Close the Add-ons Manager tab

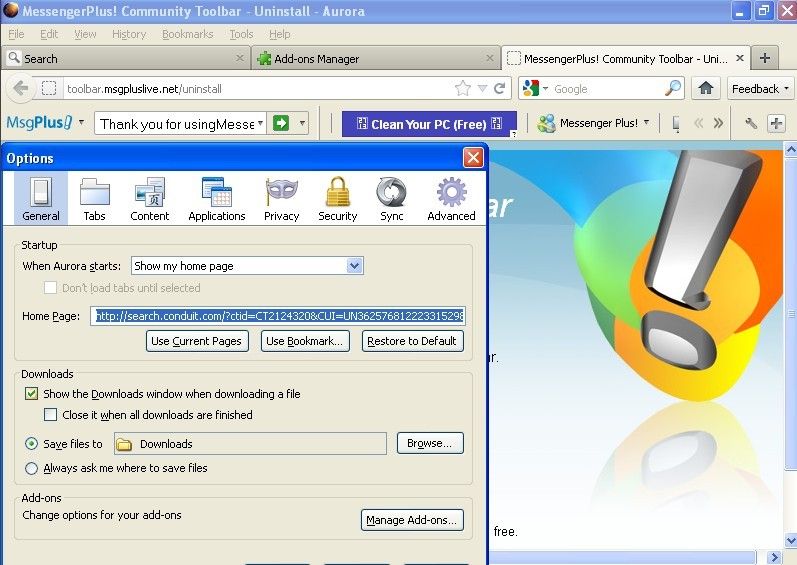(489, 58)
